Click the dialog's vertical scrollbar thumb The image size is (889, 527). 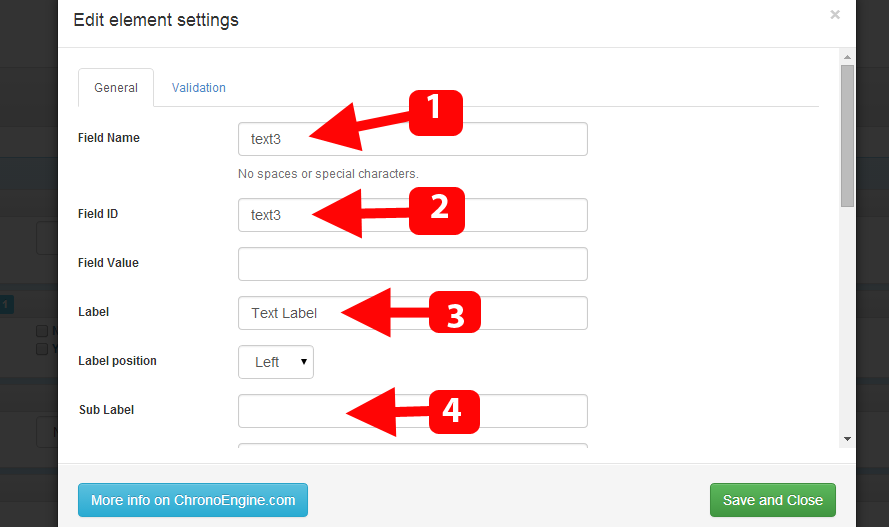point(847,136)
